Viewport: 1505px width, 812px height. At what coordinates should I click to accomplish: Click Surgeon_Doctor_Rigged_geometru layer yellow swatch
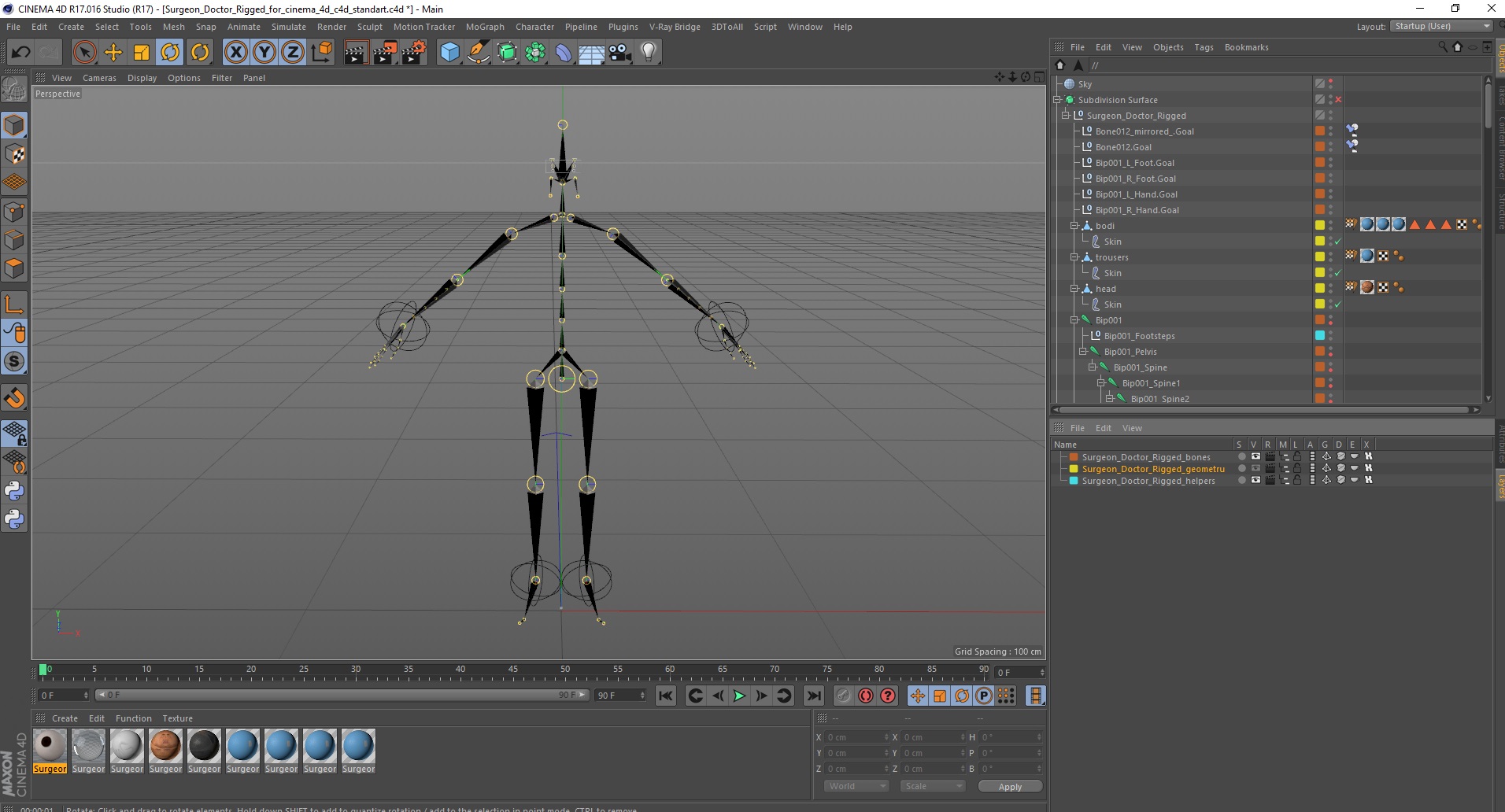click(x=1073, y=468)
